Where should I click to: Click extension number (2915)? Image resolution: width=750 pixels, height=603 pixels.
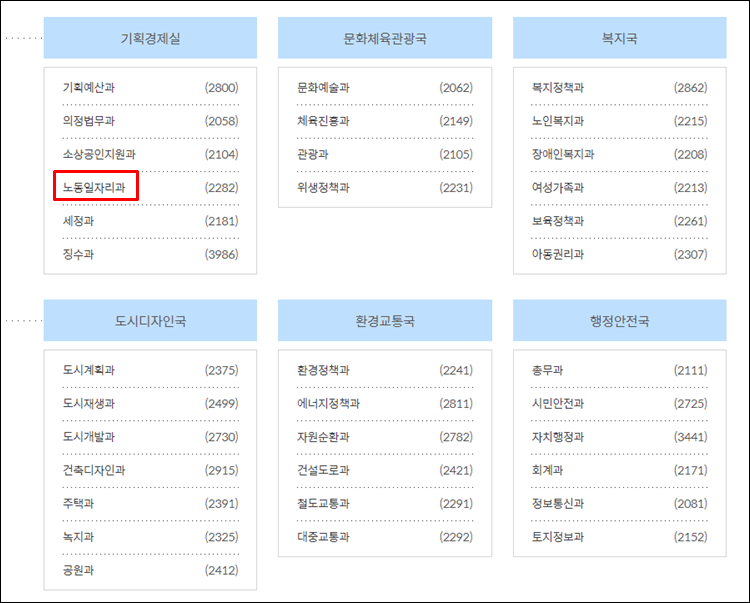221,470
